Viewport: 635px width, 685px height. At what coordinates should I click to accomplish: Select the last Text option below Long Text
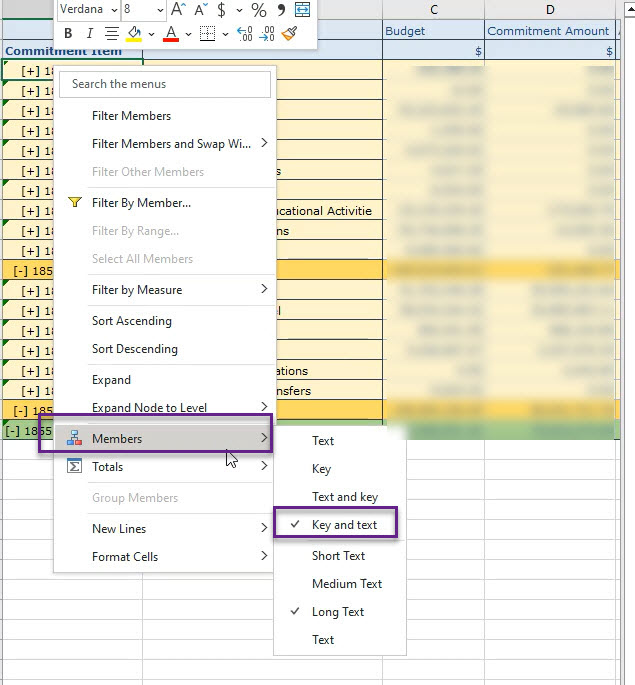pyautogui.click(x=340, y=640)
